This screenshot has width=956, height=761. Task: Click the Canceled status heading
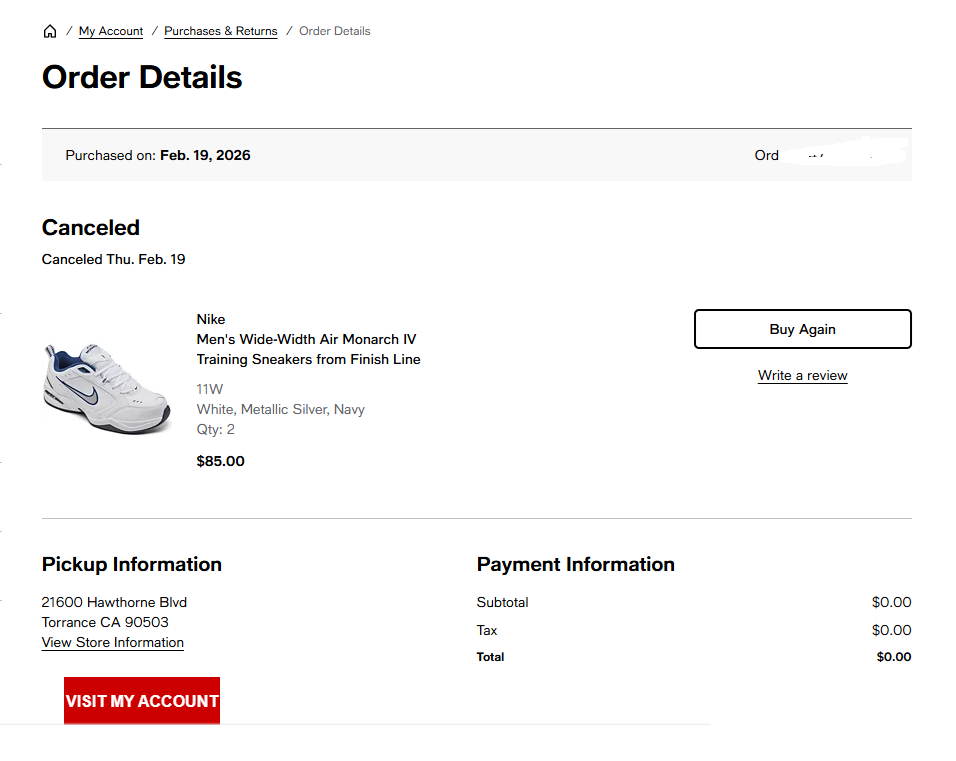[91, 228]
